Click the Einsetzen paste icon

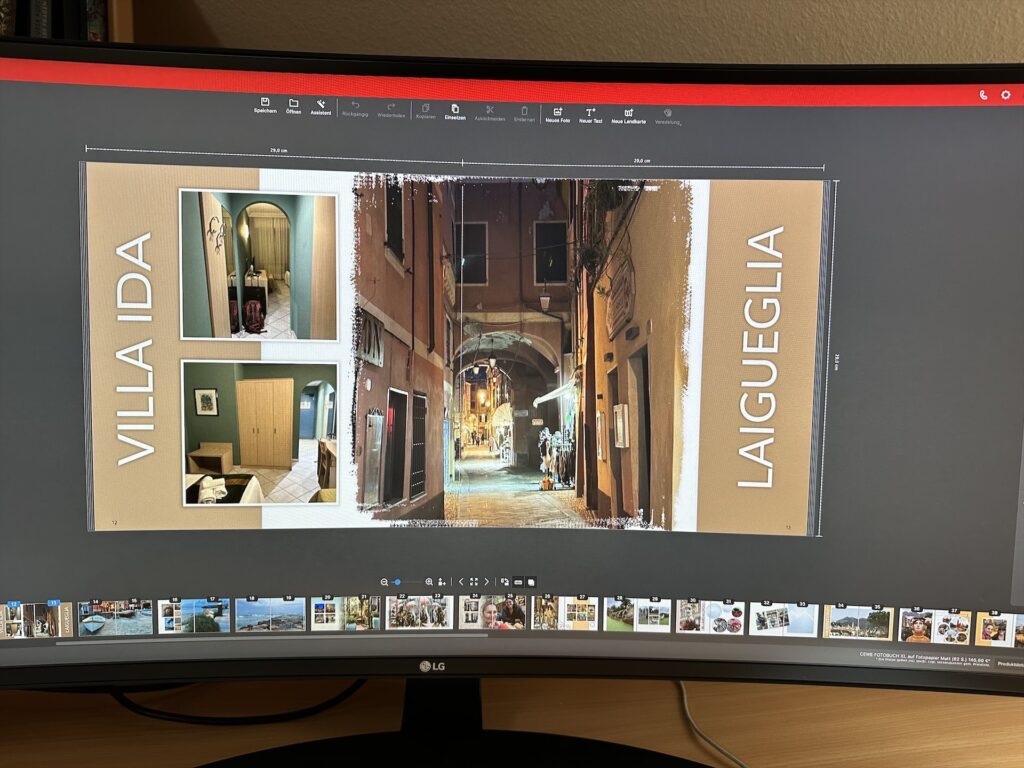point(455,110)
